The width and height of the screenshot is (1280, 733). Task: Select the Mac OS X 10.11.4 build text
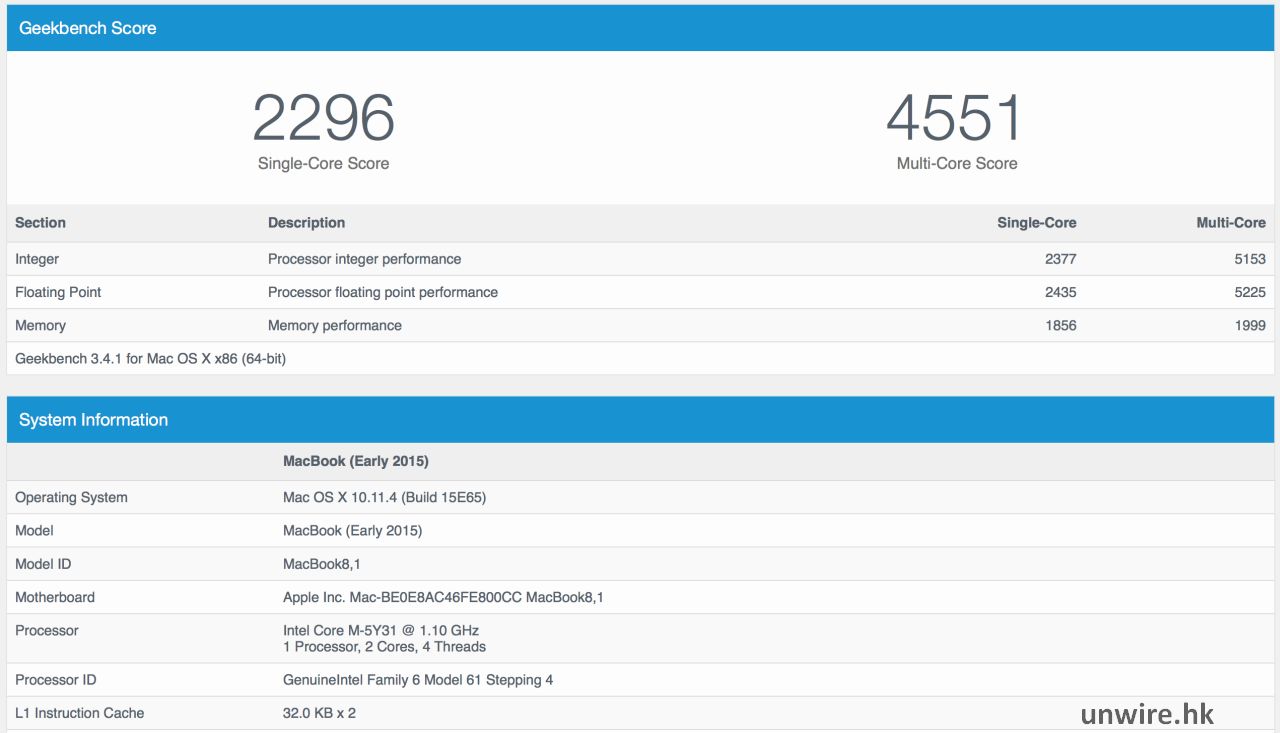(384, 497)
